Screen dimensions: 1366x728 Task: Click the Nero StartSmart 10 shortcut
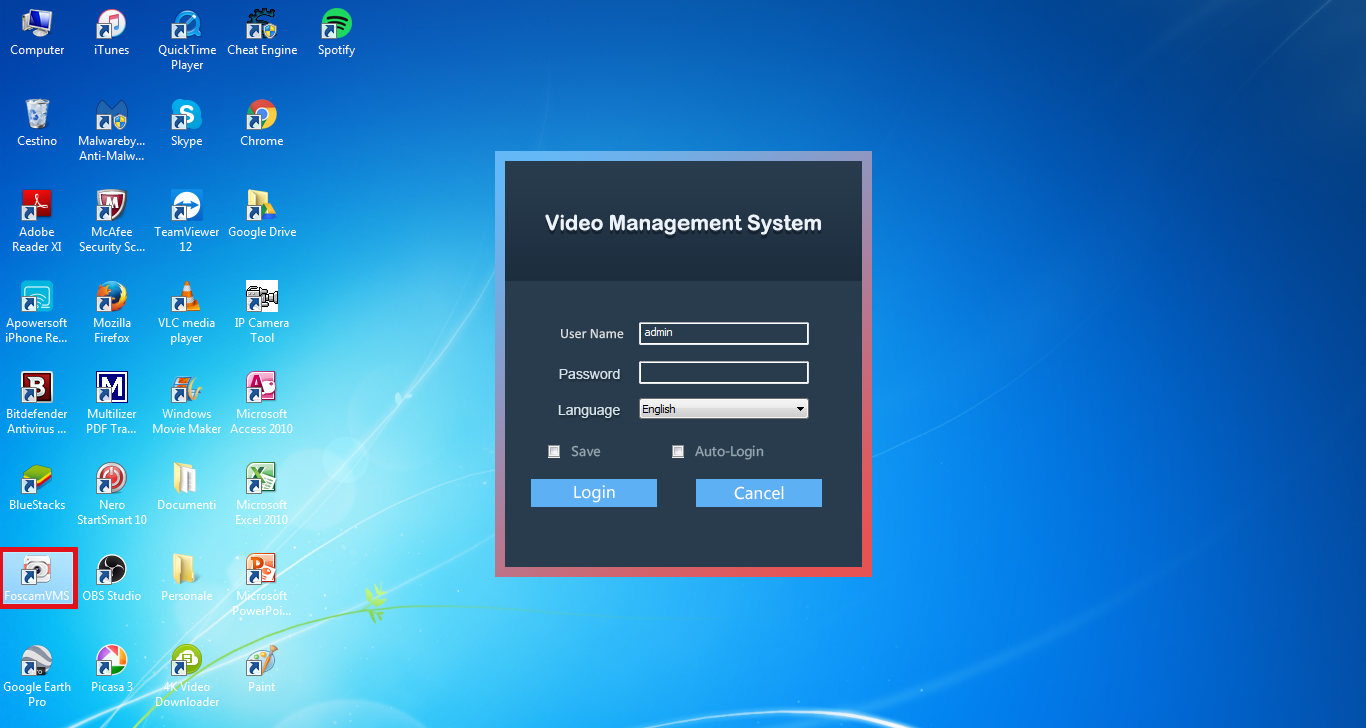coord(112,495)
